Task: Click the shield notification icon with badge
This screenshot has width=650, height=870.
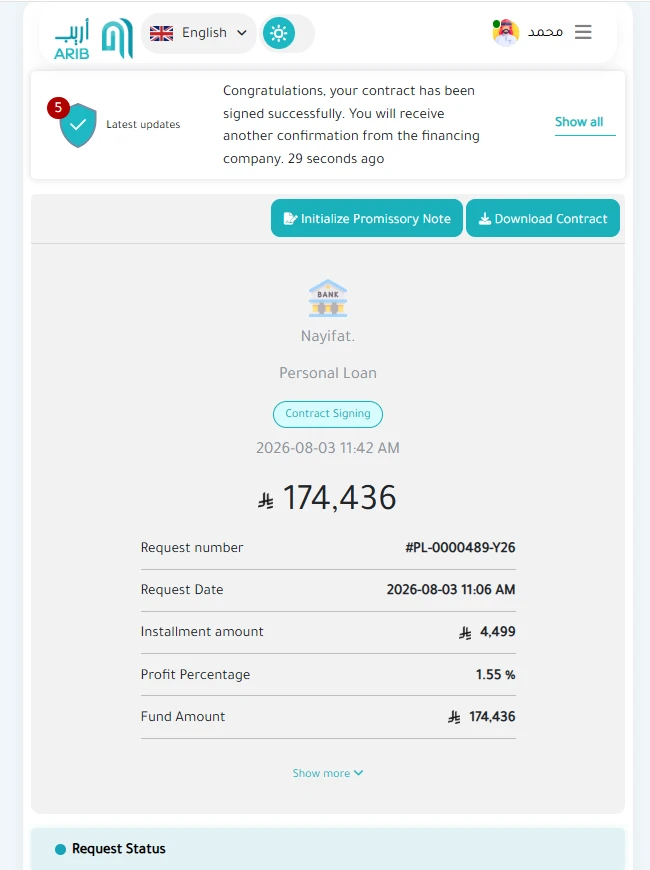Action: click(x=78, y=125)
